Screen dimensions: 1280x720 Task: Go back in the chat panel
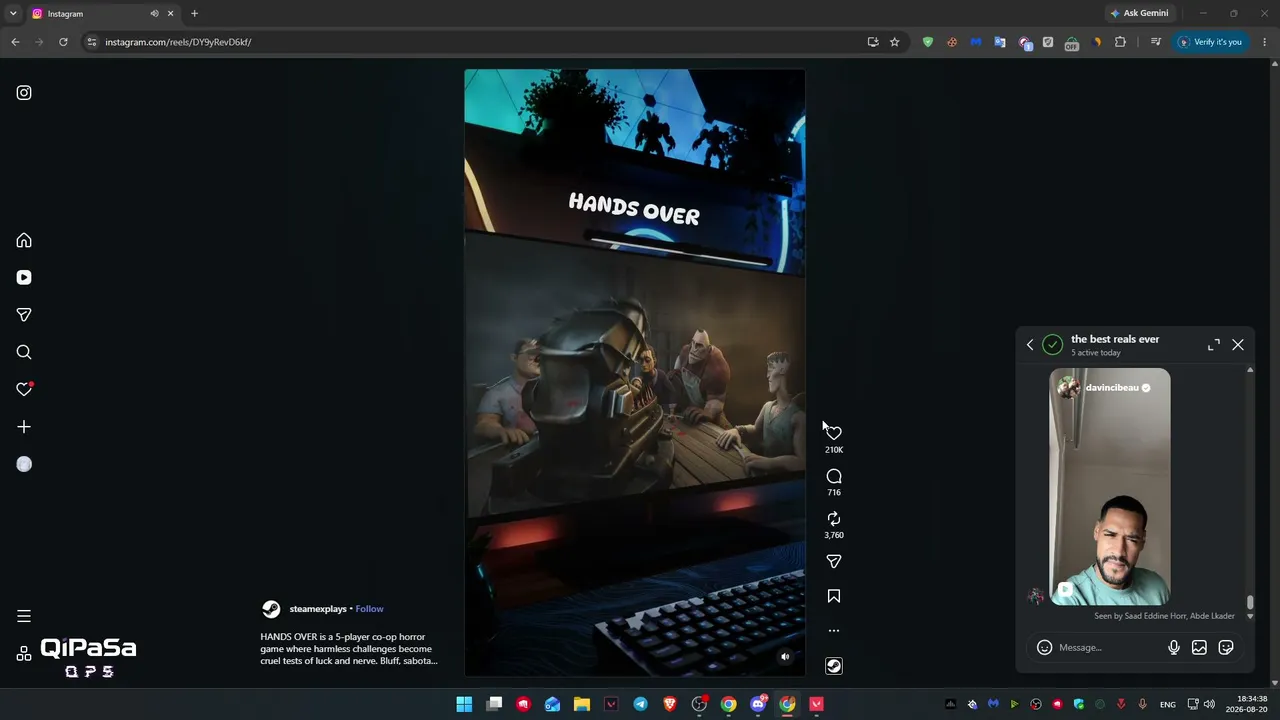1030,345
